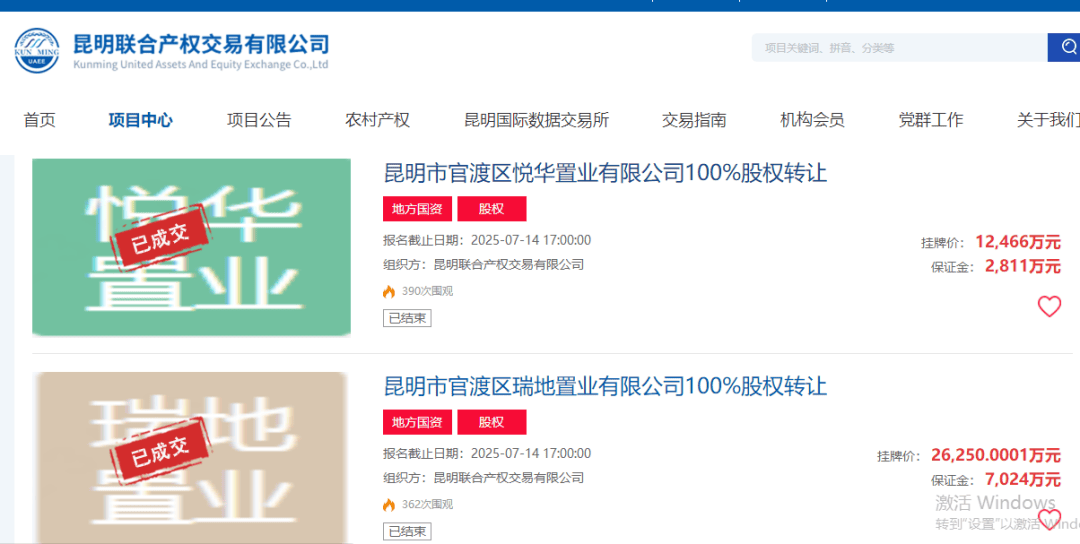1080x544 pixels.
Task: Click the English name Kunming United Assets text
Action: pyautogui.click(x=200, y=65)
